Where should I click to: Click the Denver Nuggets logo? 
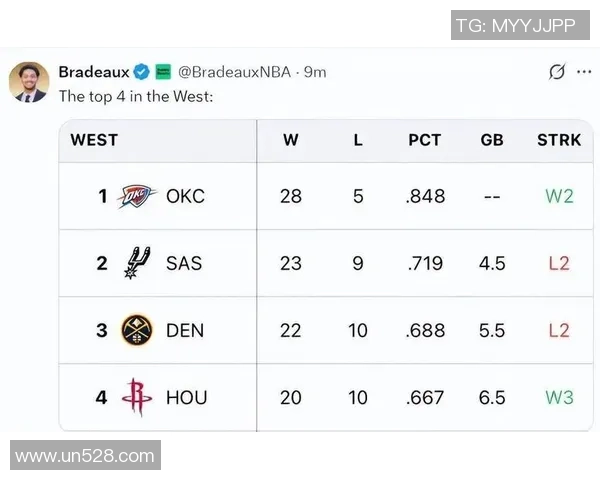tap(136, 330)
